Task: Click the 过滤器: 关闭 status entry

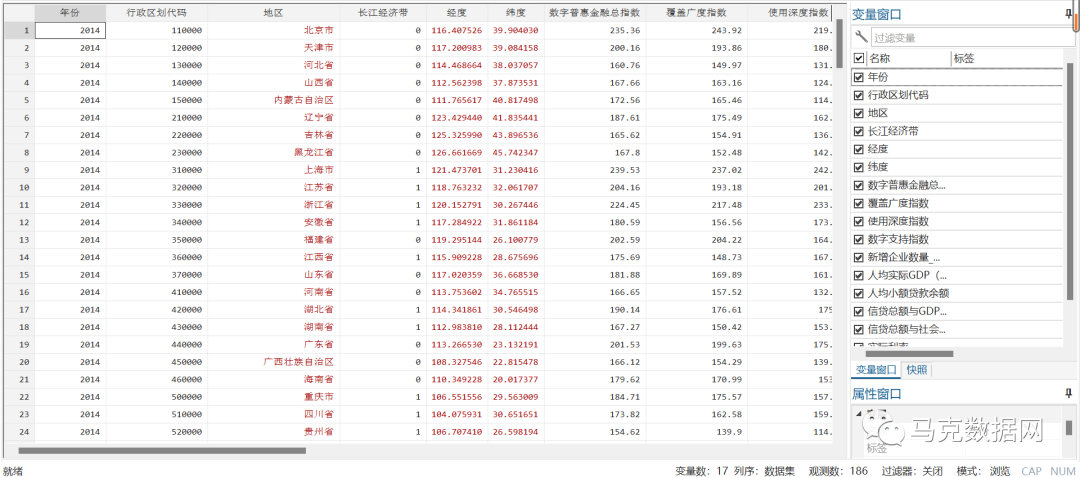Action: tap(912, 471)
